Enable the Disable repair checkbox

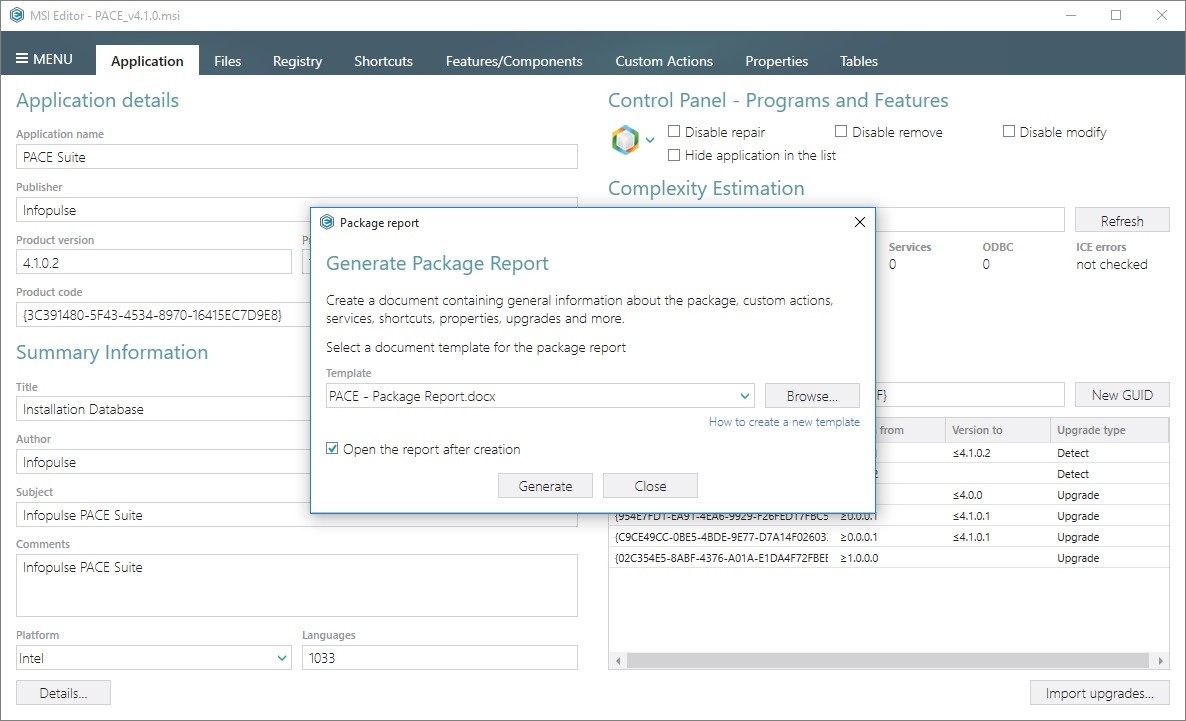coord(674,132)
